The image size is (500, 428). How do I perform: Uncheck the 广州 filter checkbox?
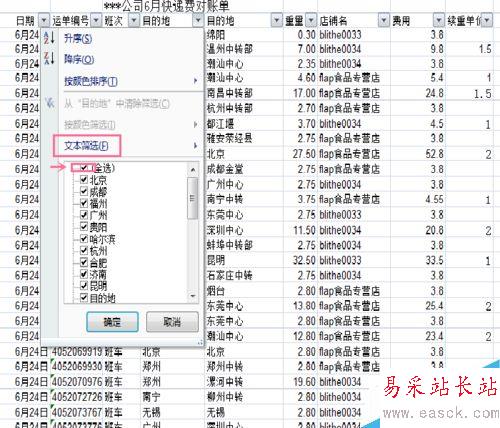click(x=84, y=215)
